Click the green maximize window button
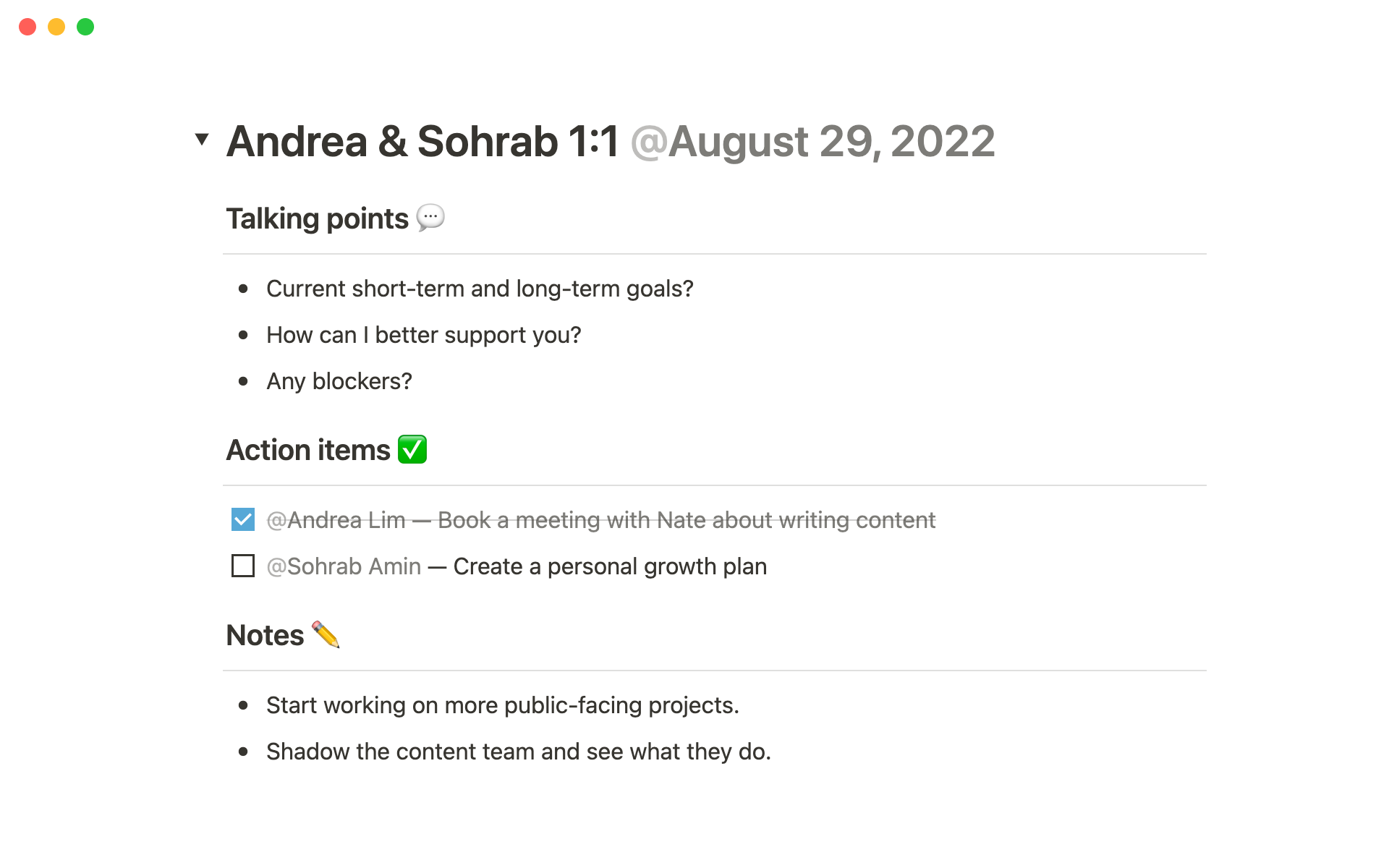1389x868 pixels. (85, 27)
